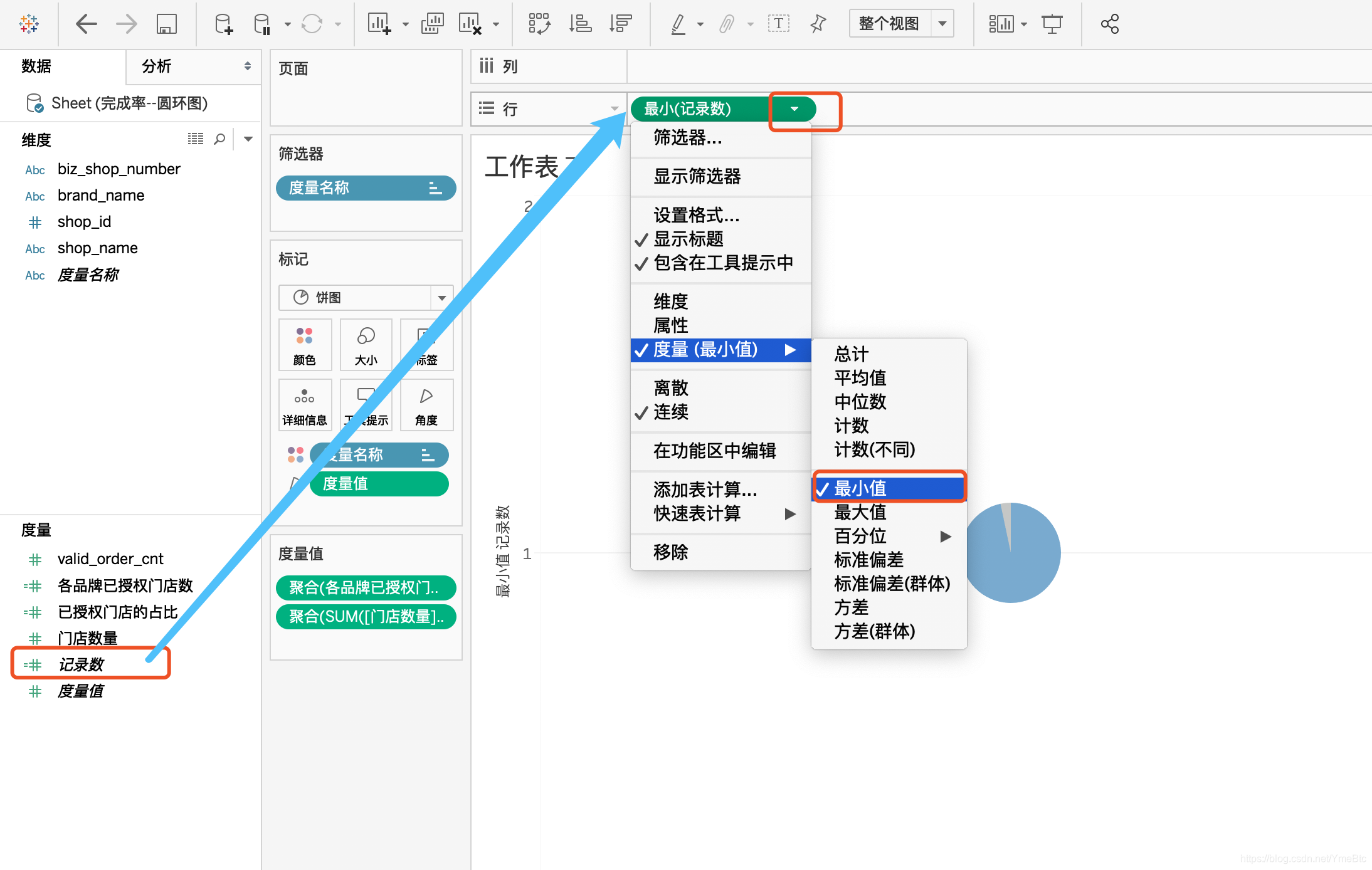The image size is (1372, 870).
Task: Expand the 度量 (最小值) submenu
Action: 720,349
